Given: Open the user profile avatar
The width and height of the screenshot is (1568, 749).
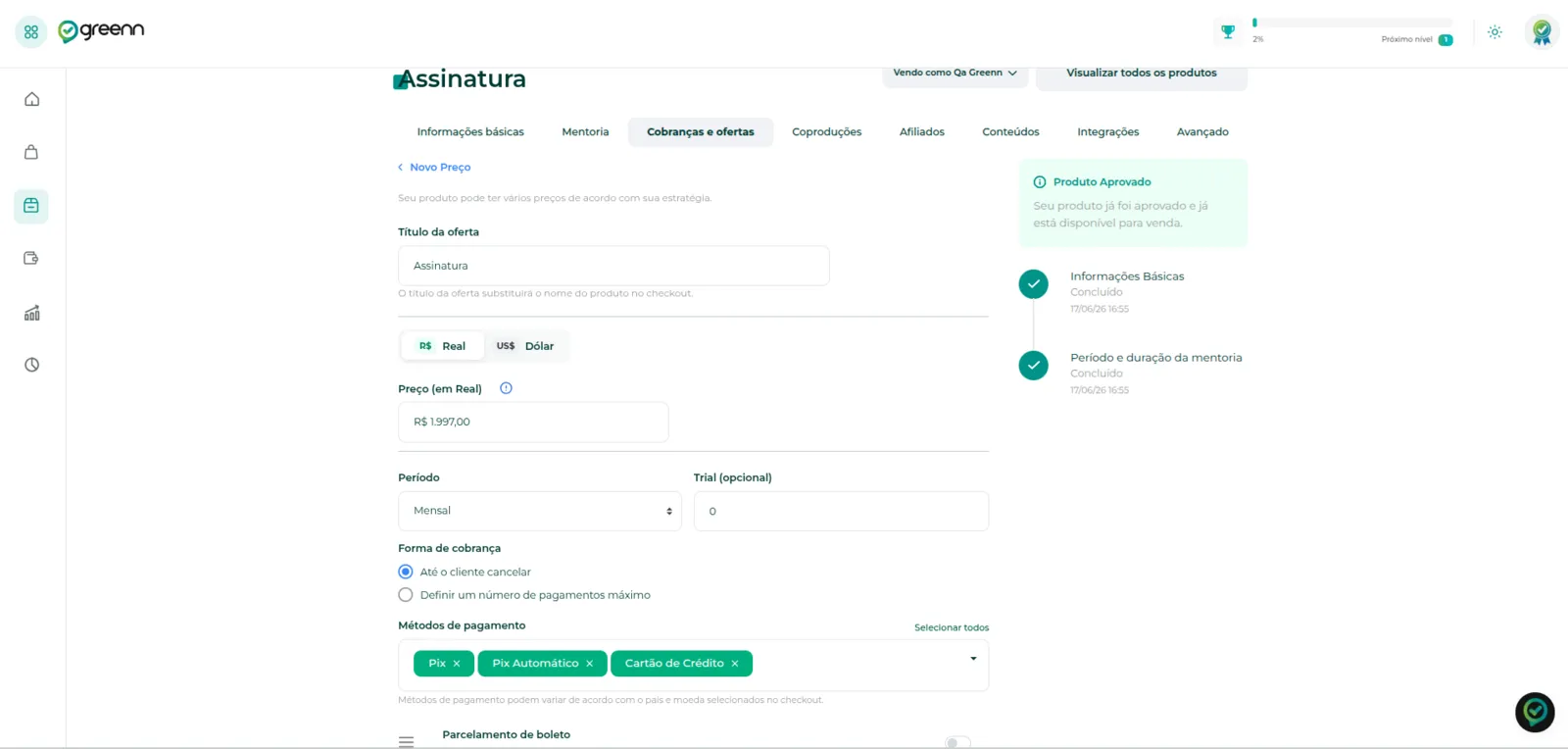Looking at the screenshot, I should 1542,31.
